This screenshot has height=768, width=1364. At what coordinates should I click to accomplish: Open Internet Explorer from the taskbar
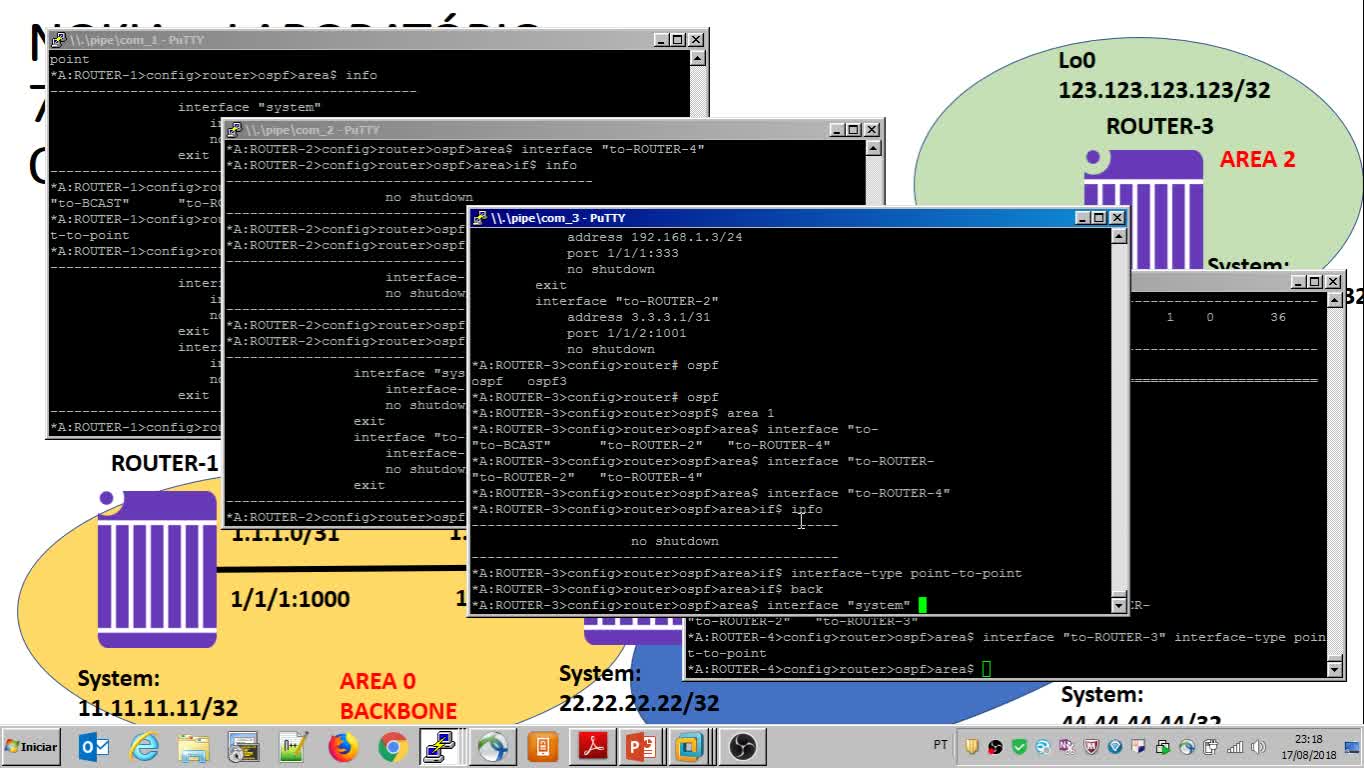pyautogui.click(x=144, y=746)
